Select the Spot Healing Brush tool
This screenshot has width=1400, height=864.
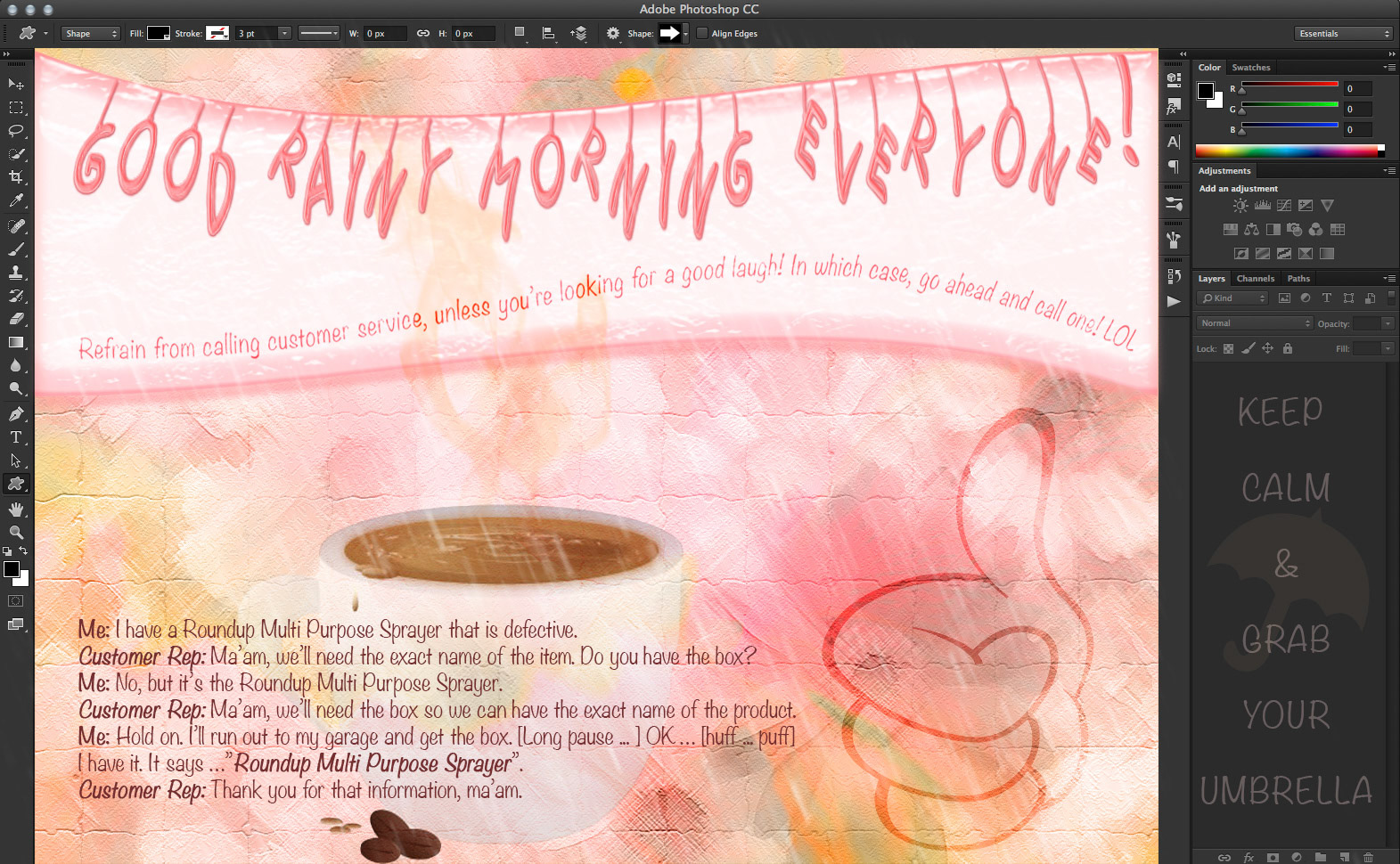pos(15,226)
